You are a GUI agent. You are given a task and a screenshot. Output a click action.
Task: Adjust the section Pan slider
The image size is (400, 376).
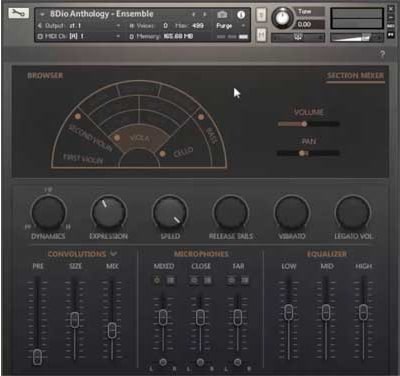[x=308, y=153]
